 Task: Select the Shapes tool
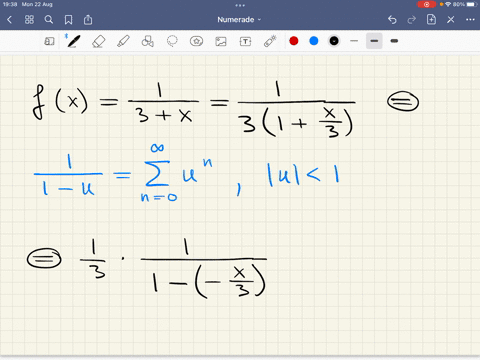[x=147, y=41]
